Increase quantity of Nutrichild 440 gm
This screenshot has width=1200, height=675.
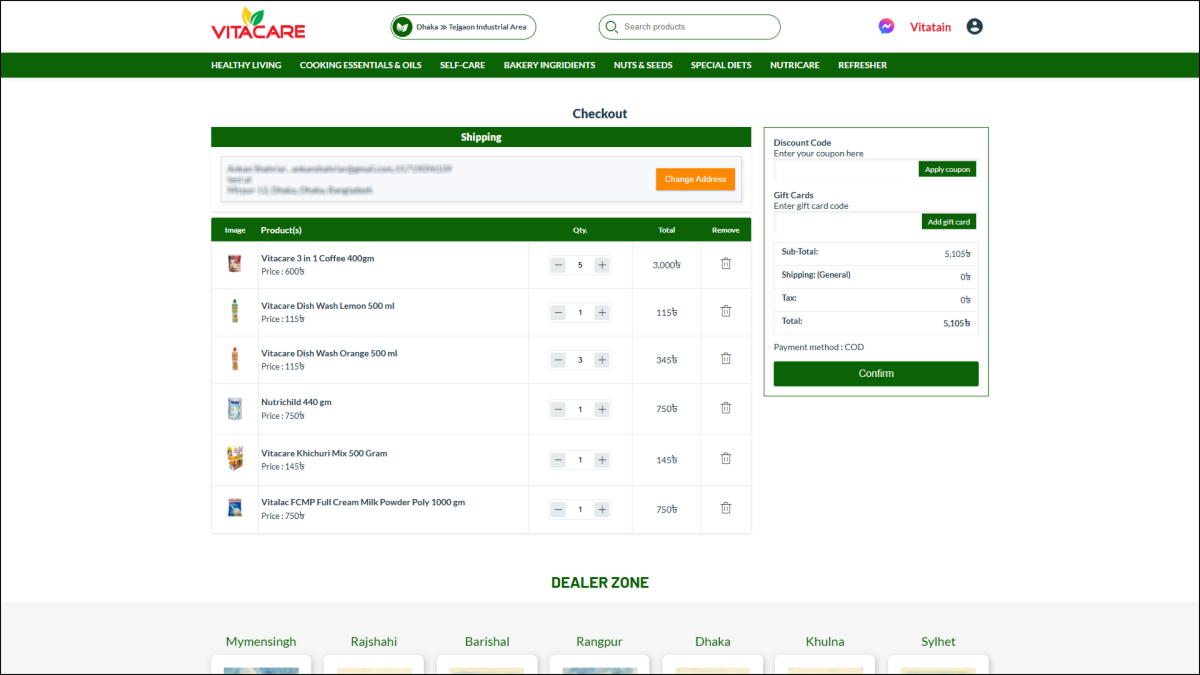point(602,409)
